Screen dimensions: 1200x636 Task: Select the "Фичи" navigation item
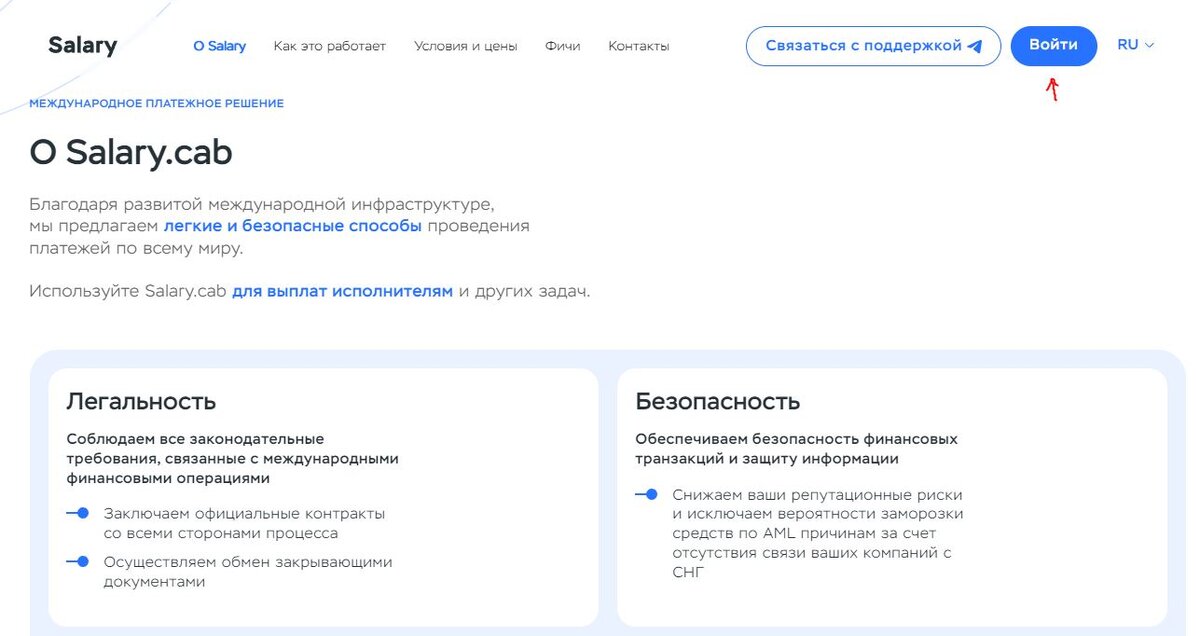pos(563,46)
